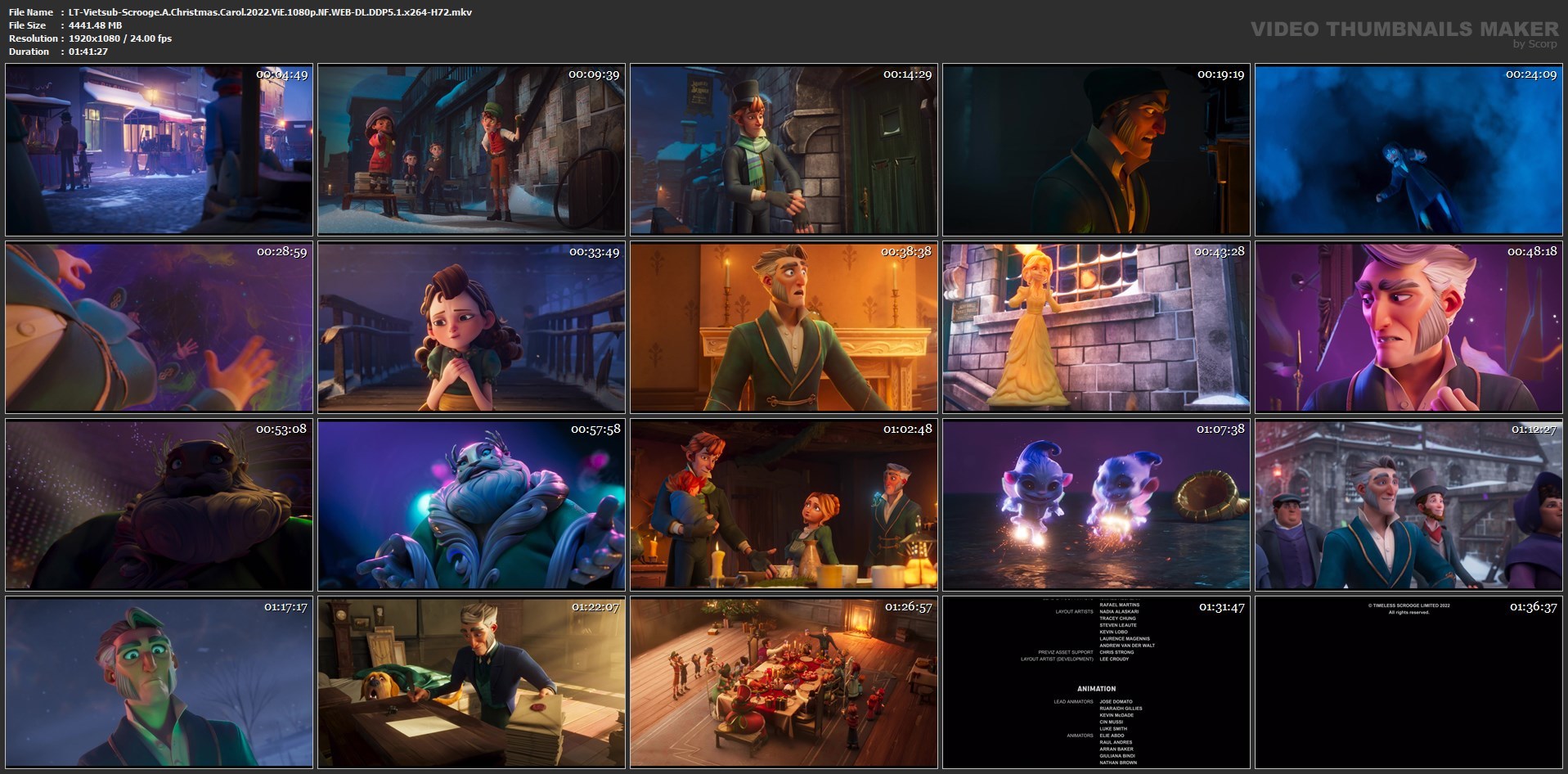Screen dimensions: 1568x774
Task: Click the duration value 01:41:27
Action: click(x=88, y=52)
